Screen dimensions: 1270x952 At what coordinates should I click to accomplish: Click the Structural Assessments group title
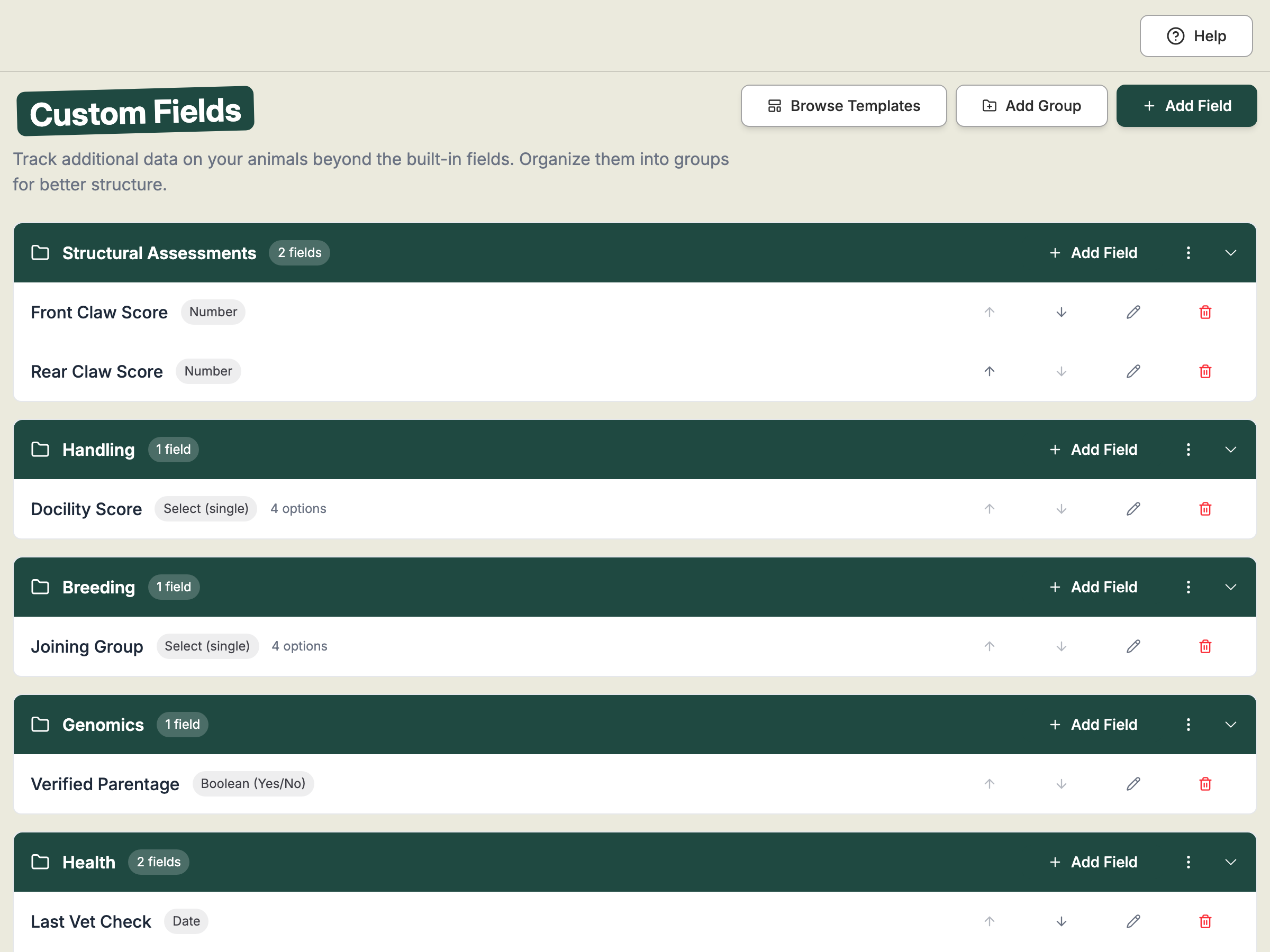[x=159, y=253]
